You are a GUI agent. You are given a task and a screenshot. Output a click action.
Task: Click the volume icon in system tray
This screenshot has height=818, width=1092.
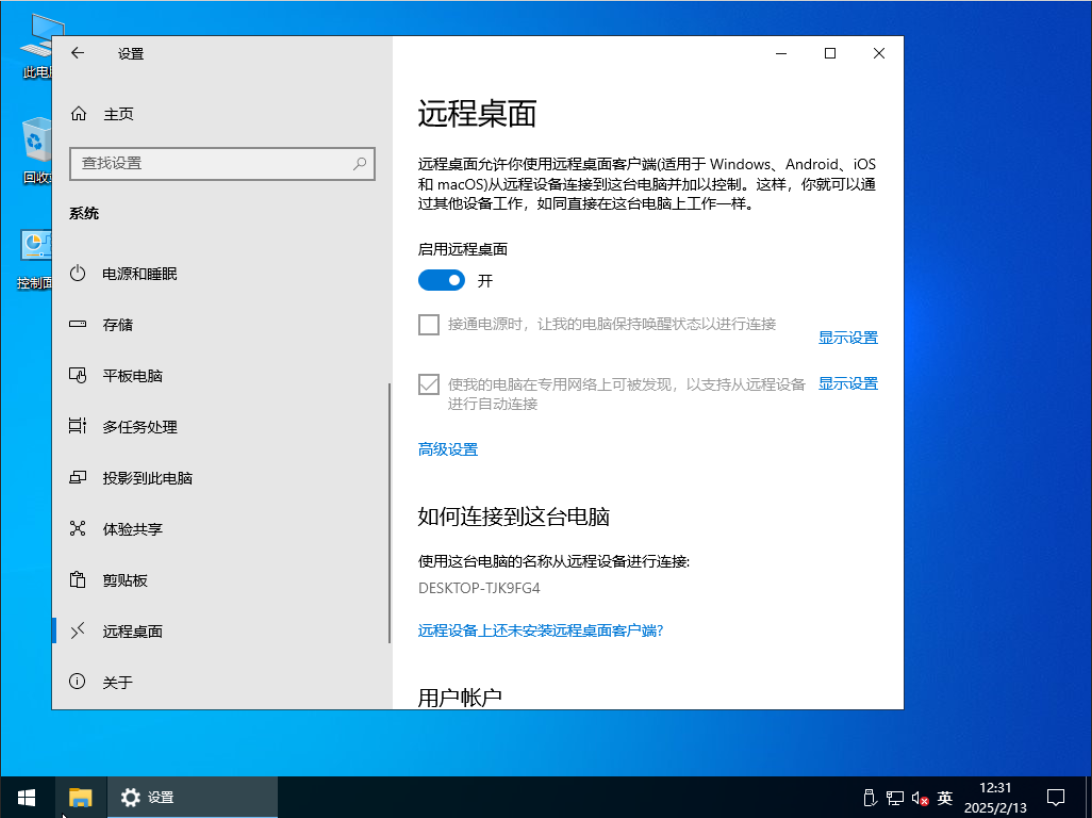tap(920, 798)
